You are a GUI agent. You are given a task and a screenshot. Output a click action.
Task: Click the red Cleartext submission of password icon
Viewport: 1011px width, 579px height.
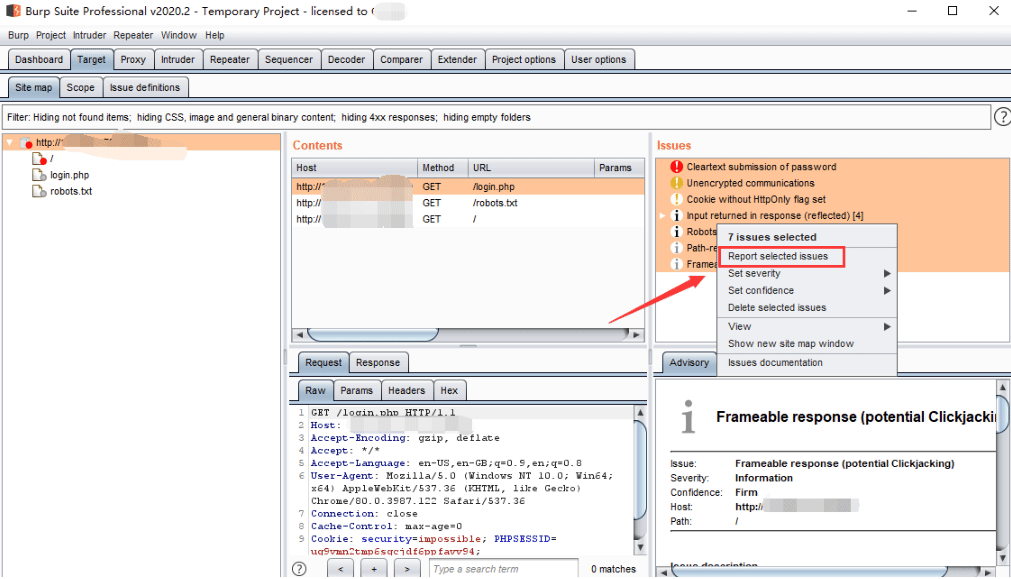point(676,166)
